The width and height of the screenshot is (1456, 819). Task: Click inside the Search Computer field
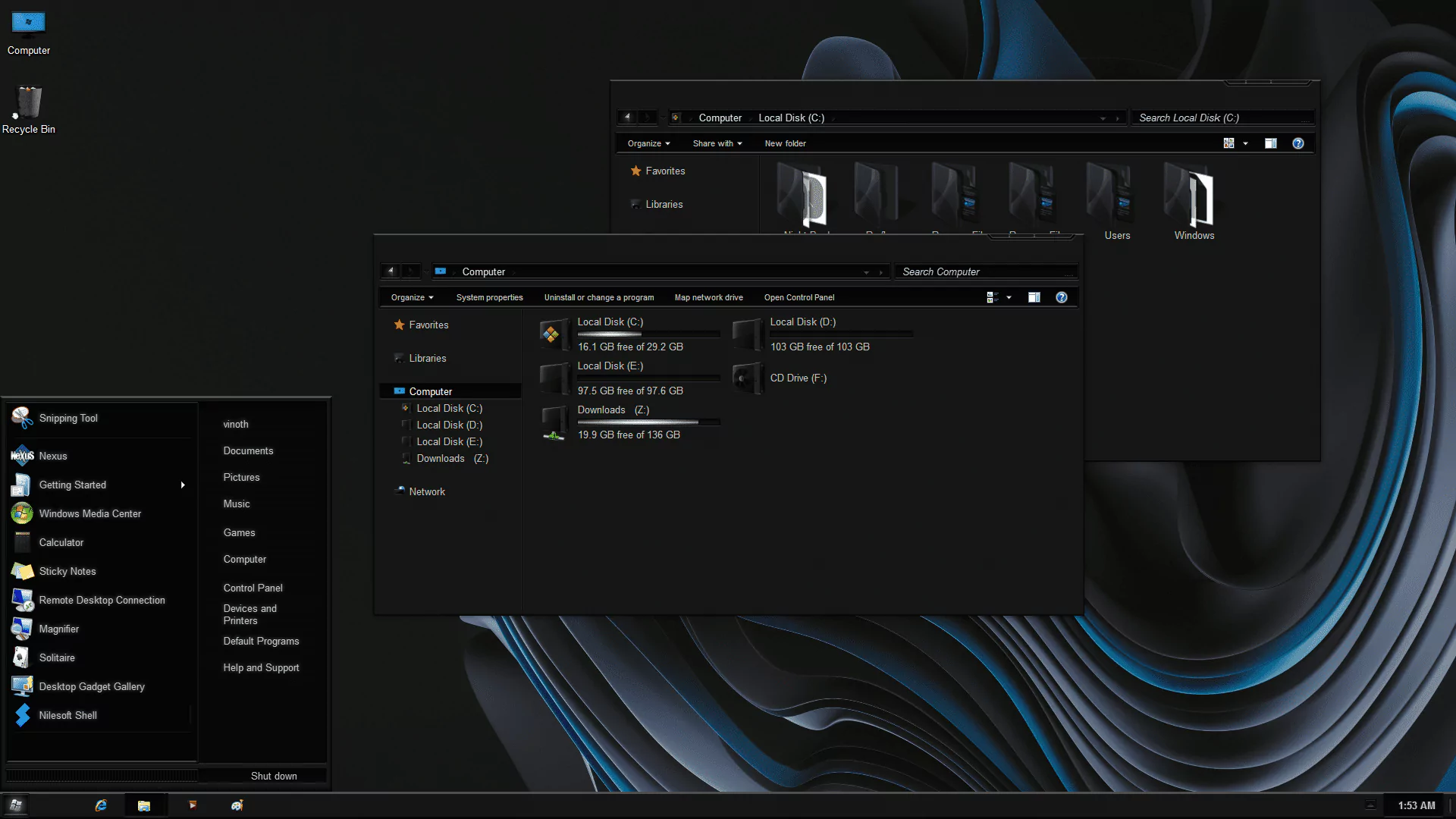tap(986, 271)
